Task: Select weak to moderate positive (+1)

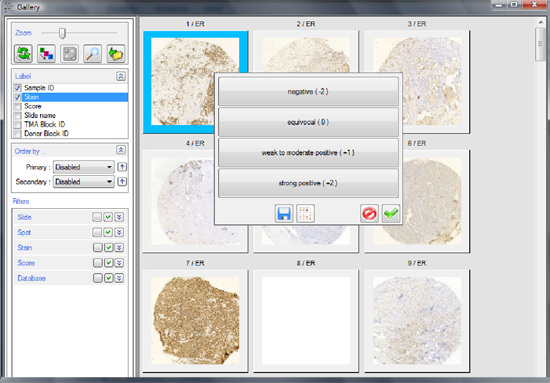Action: tap(308, 153)
